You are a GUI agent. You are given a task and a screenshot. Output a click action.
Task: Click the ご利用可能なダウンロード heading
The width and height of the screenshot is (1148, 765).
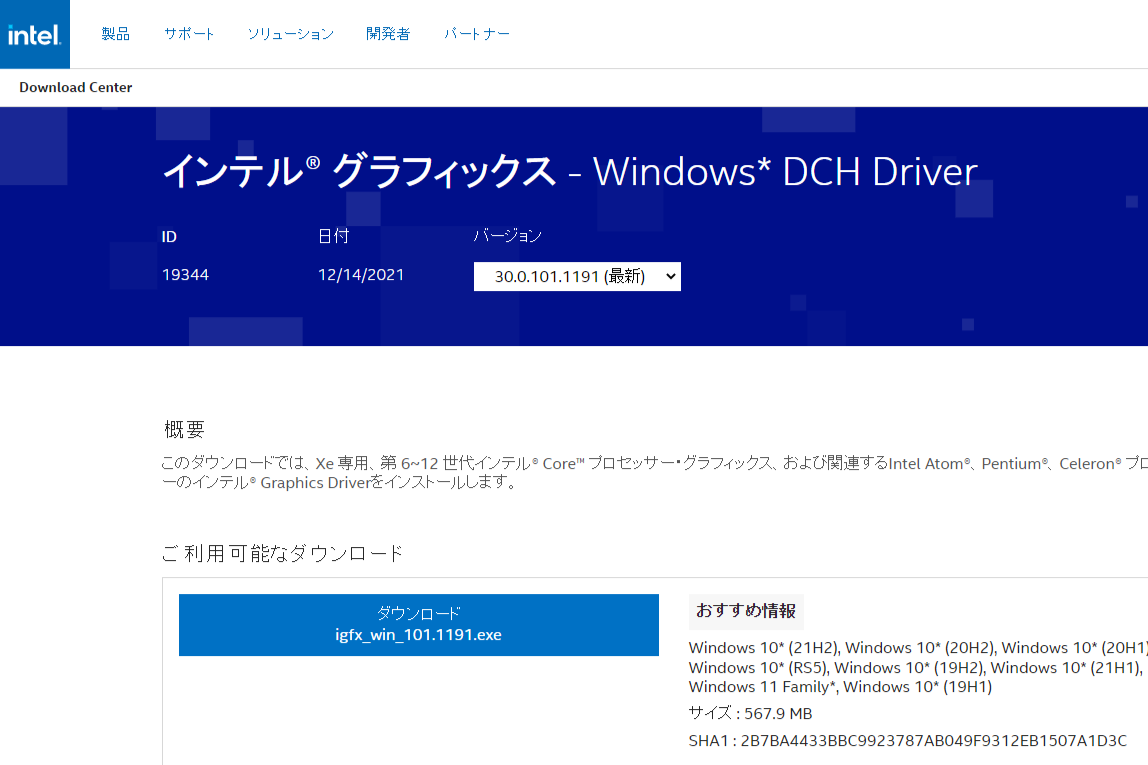[282, 553]
